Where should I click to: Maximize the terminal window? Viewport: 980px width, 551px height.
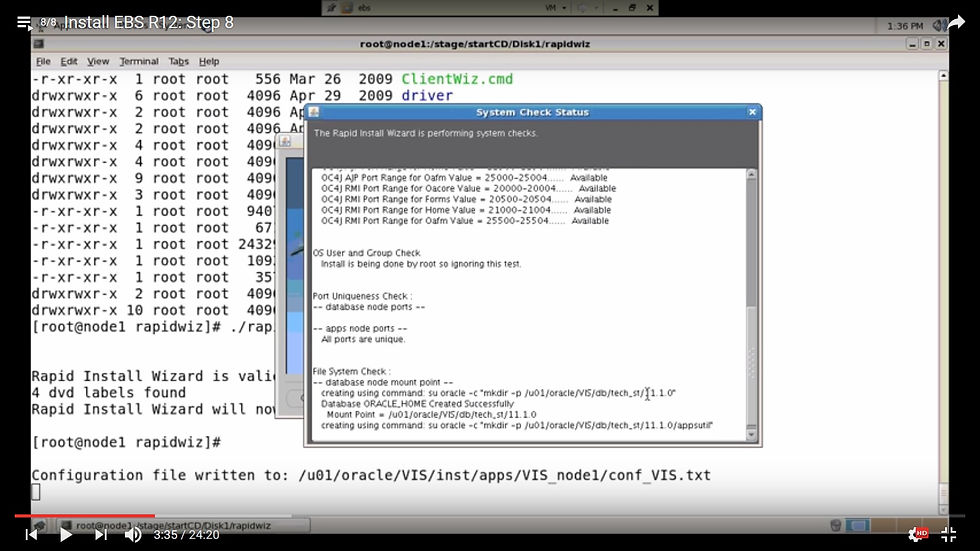pos(927,44)
